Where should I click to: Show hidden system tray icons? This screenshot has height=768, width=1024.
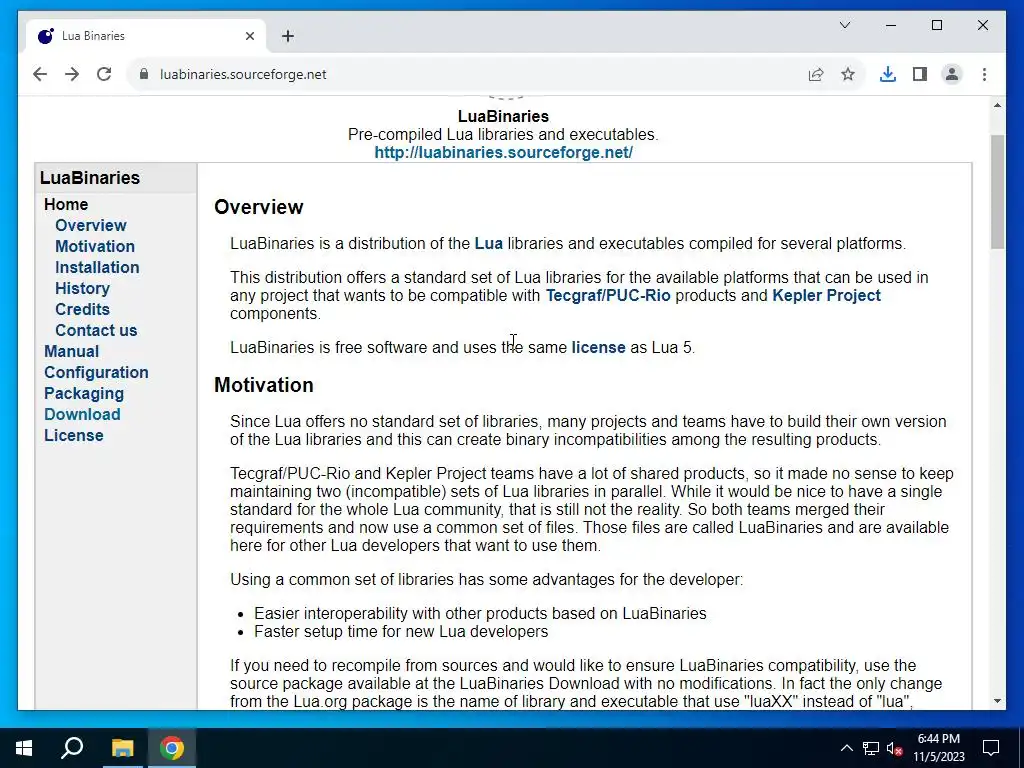point(846,748)
